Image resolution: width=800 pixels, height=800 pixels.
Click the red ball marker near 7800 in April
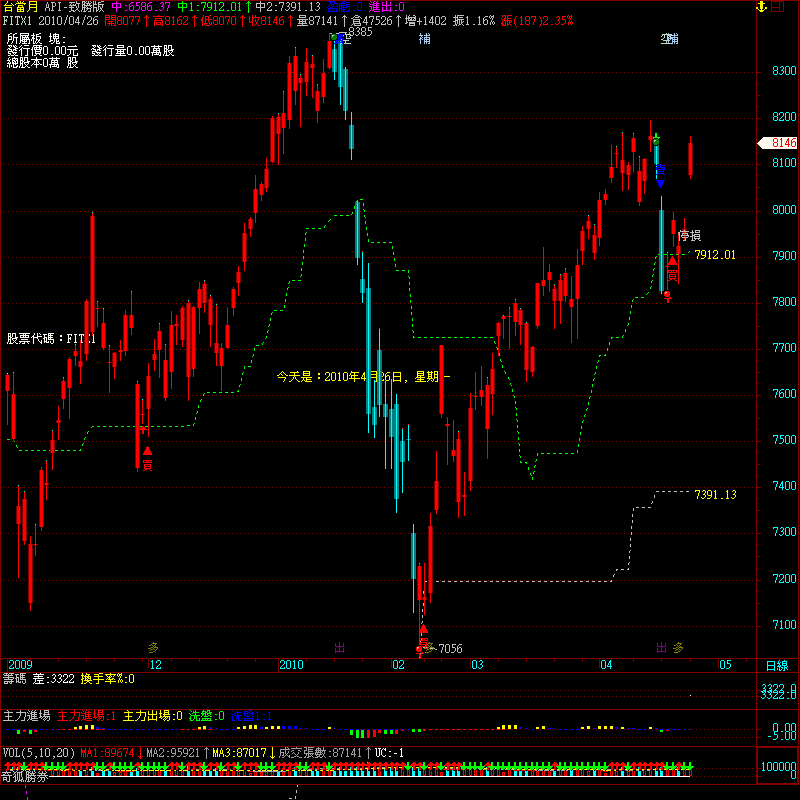(667, 294)
